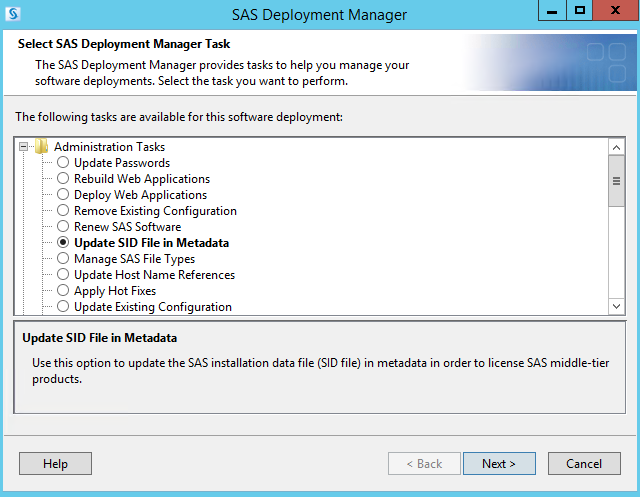Viewport: 640px width, 497px height.
Task: Choose the Apply Hot Fixes radio button
Action: click(64, 291)
